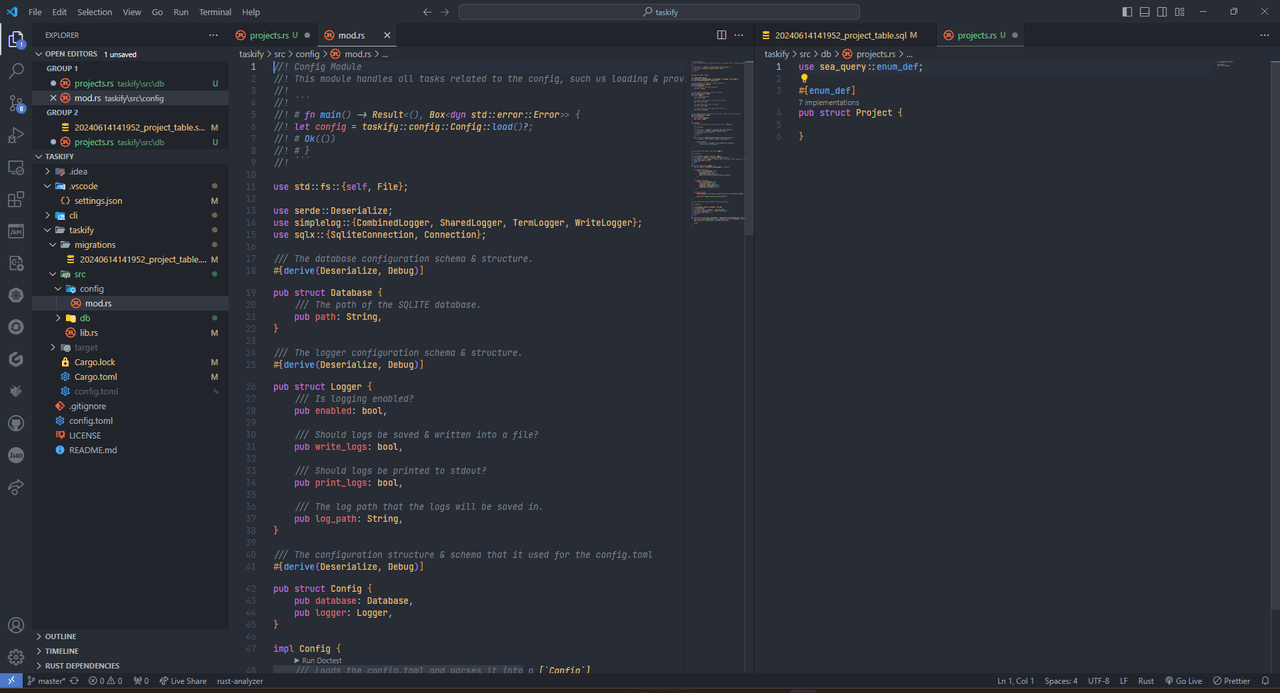Image resolution: width=1280 pixels, height=693 pixels.
Task: Switch to the 20240614141952_project_table.sql tab
Action: pyautogui.click(x=839, y=35)
